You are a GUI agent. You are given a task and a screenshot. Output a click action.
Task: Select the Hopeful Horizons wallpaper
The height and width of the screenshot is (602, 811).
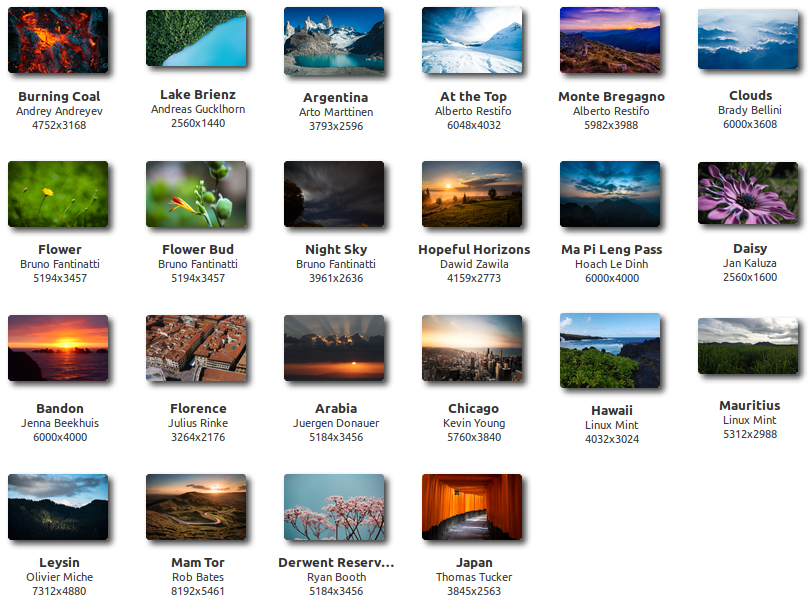(x=472, y=194)
